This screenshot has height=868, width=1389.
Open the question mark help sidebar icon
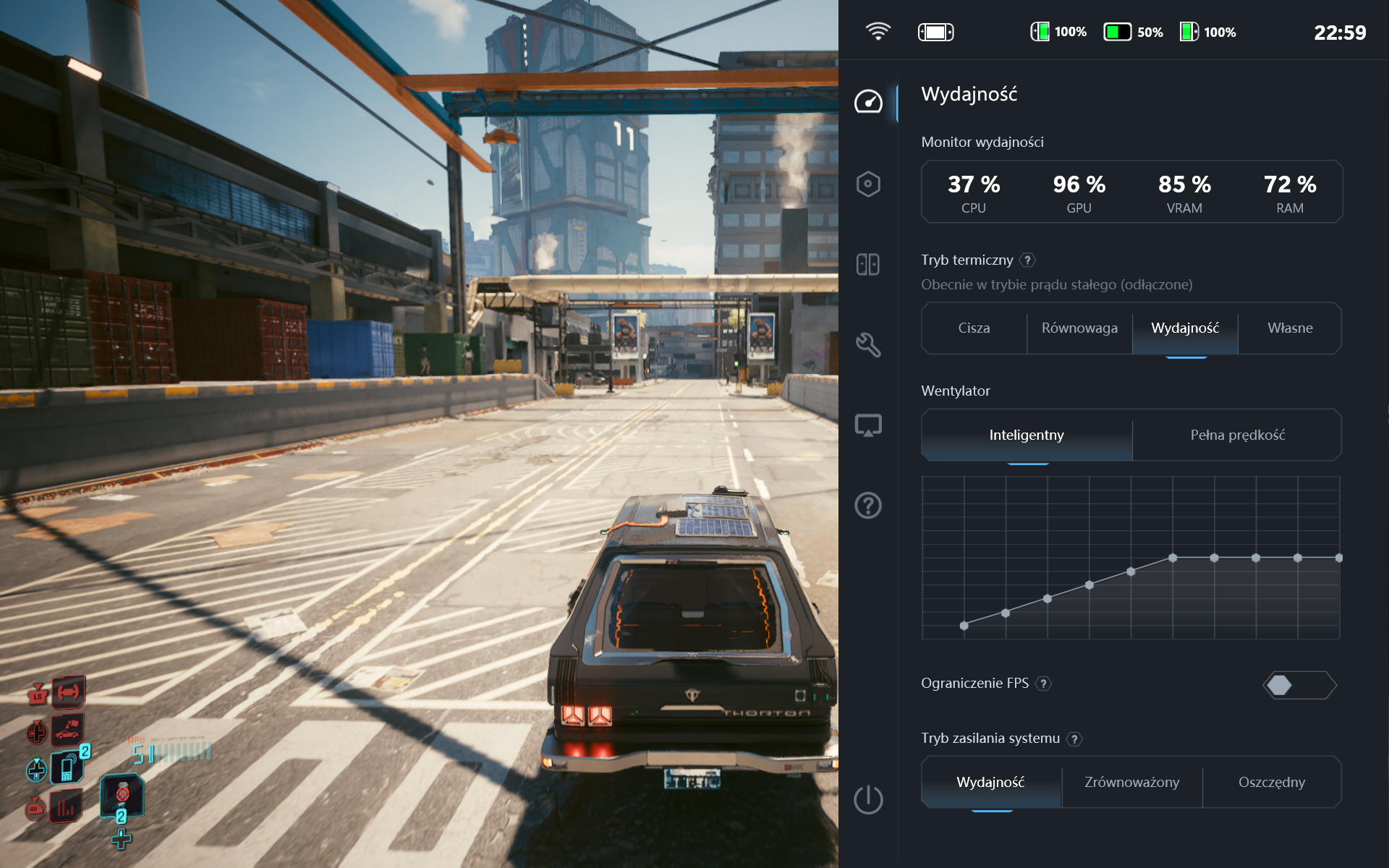coord(868,505)
